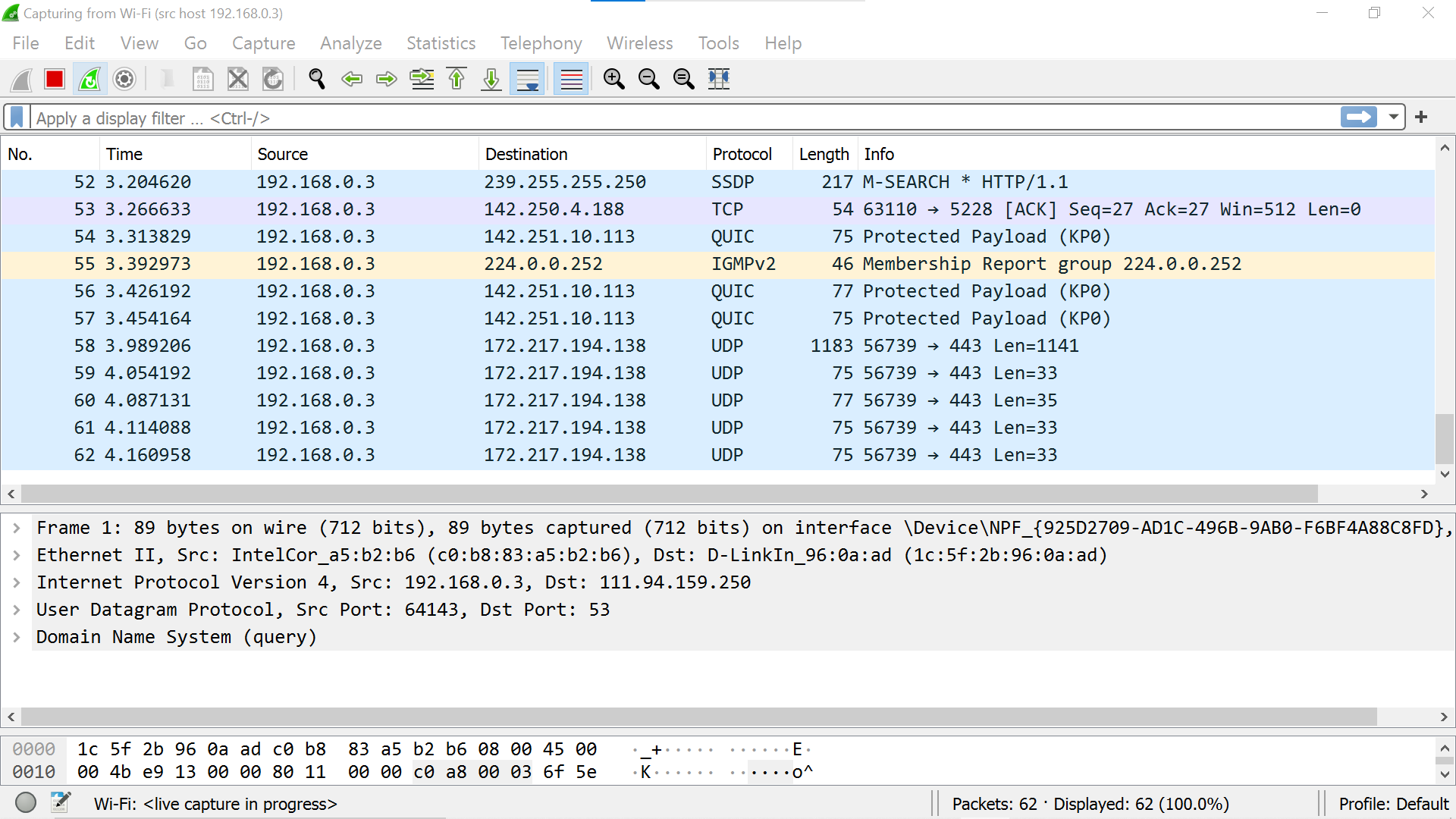Apply display filter arrow button
The height and width of the screenshot is (819, 1456).
pos(1358,117)
